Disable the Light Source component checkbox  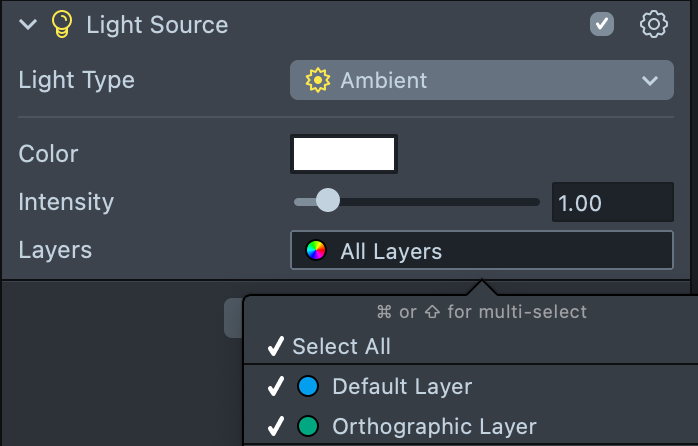[x=602, y=24]
